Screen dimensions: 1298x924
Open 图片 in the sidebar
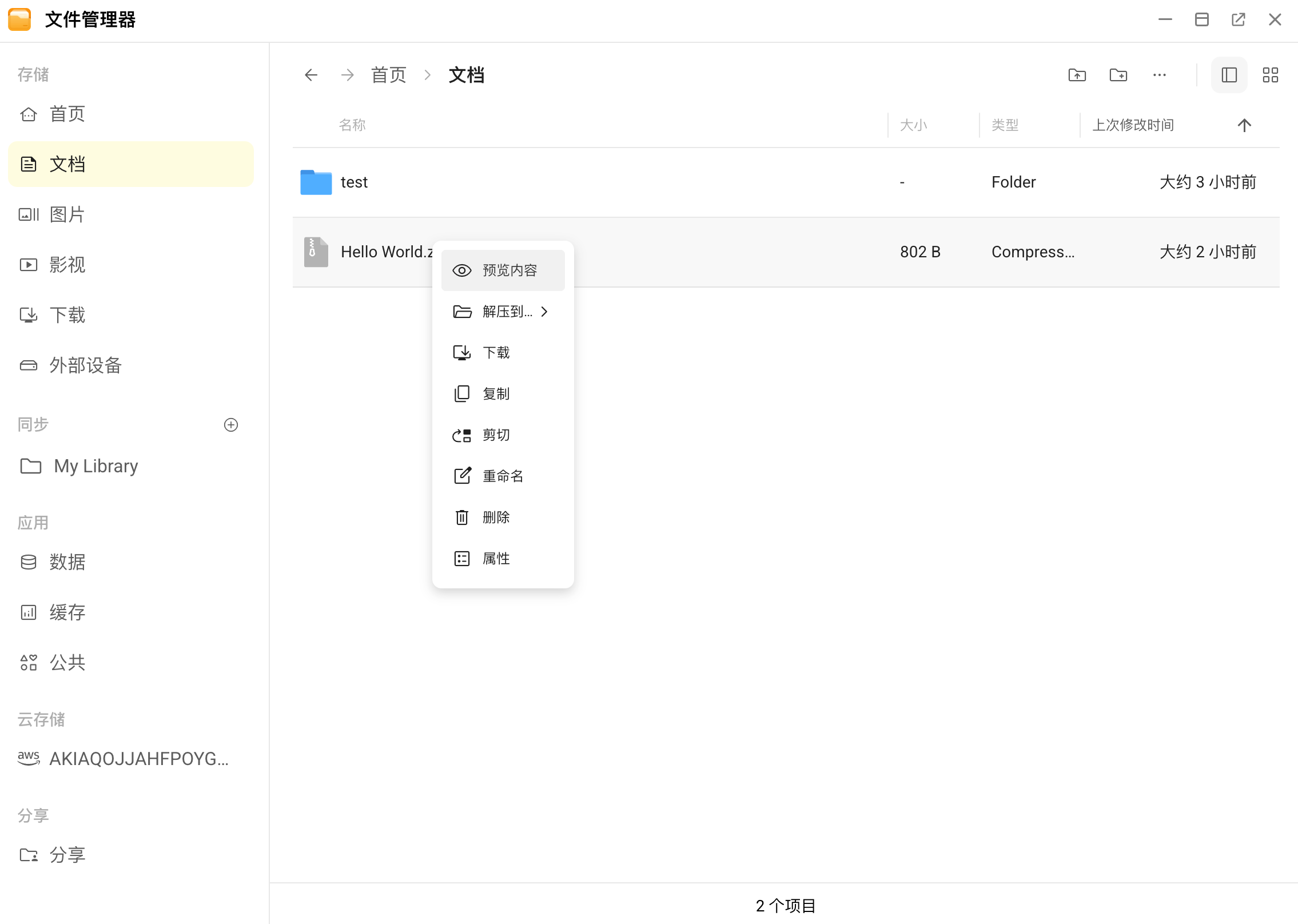[131, 214]
